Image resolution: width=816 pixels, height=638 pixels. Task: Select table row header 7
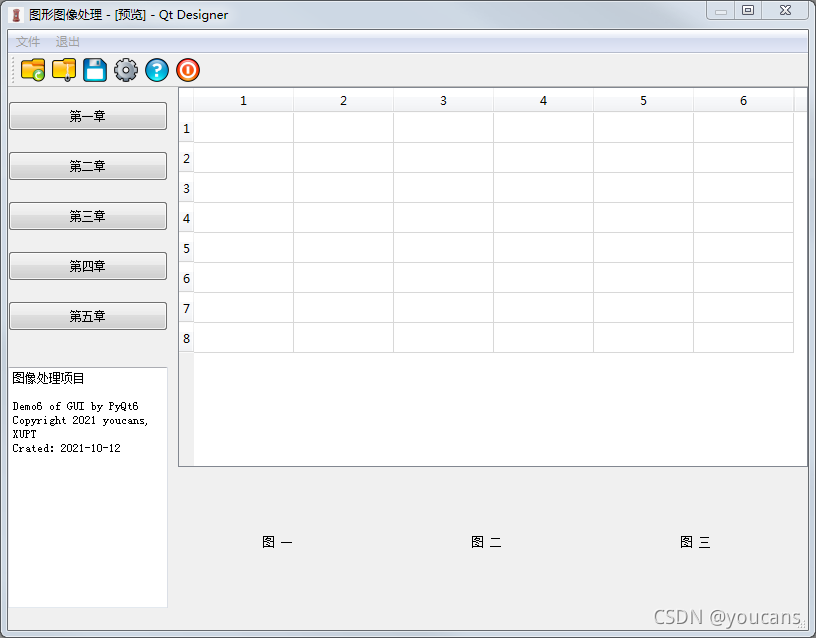click(186, 308)
